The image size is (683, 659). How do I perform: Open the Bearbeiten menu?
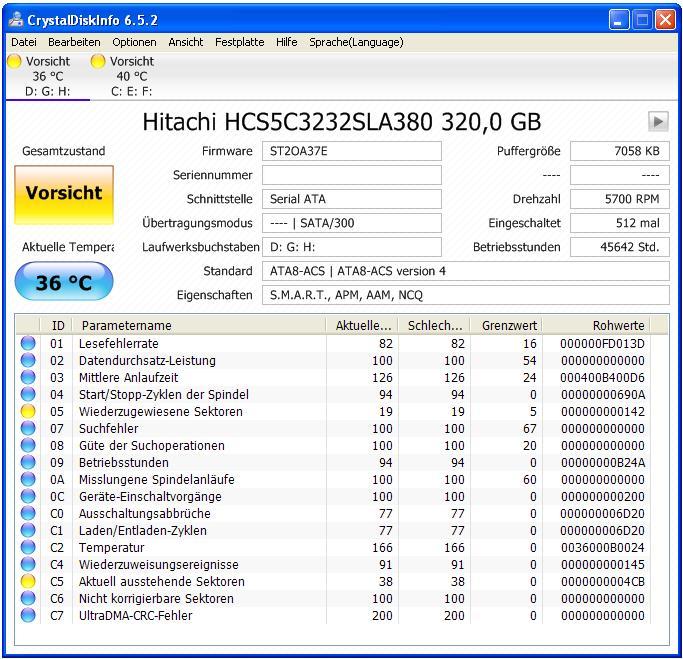click(74, 42)
